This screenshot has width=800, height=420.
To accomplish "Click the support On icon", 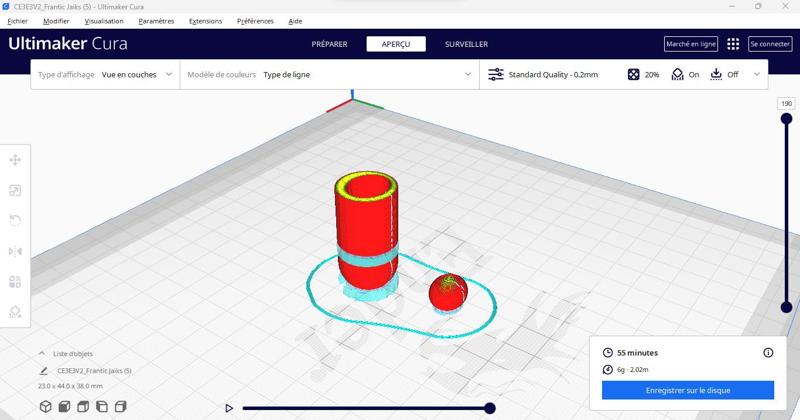I will click(677, 75).
